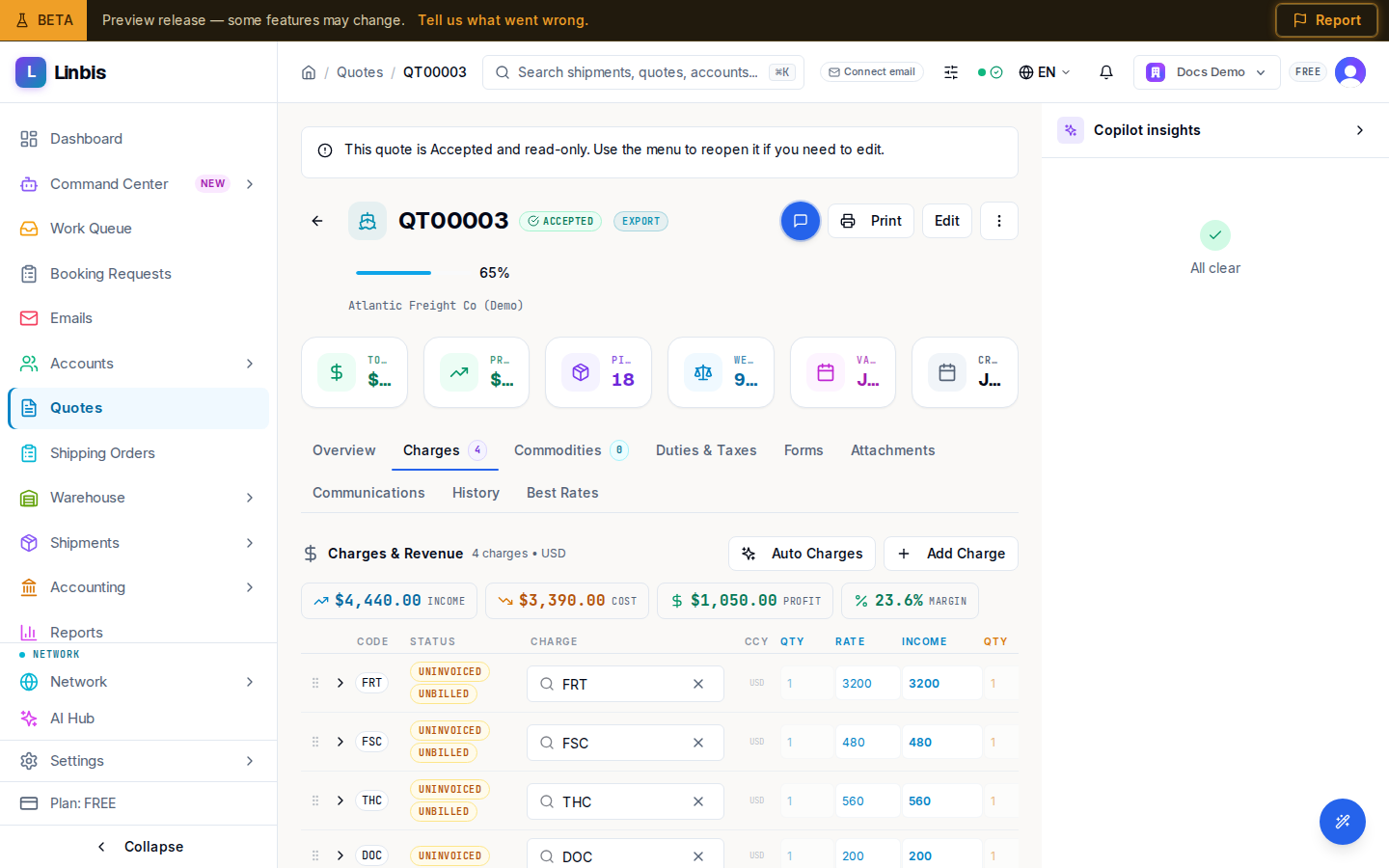Open the three-dot more options menu

pos(999,221)
